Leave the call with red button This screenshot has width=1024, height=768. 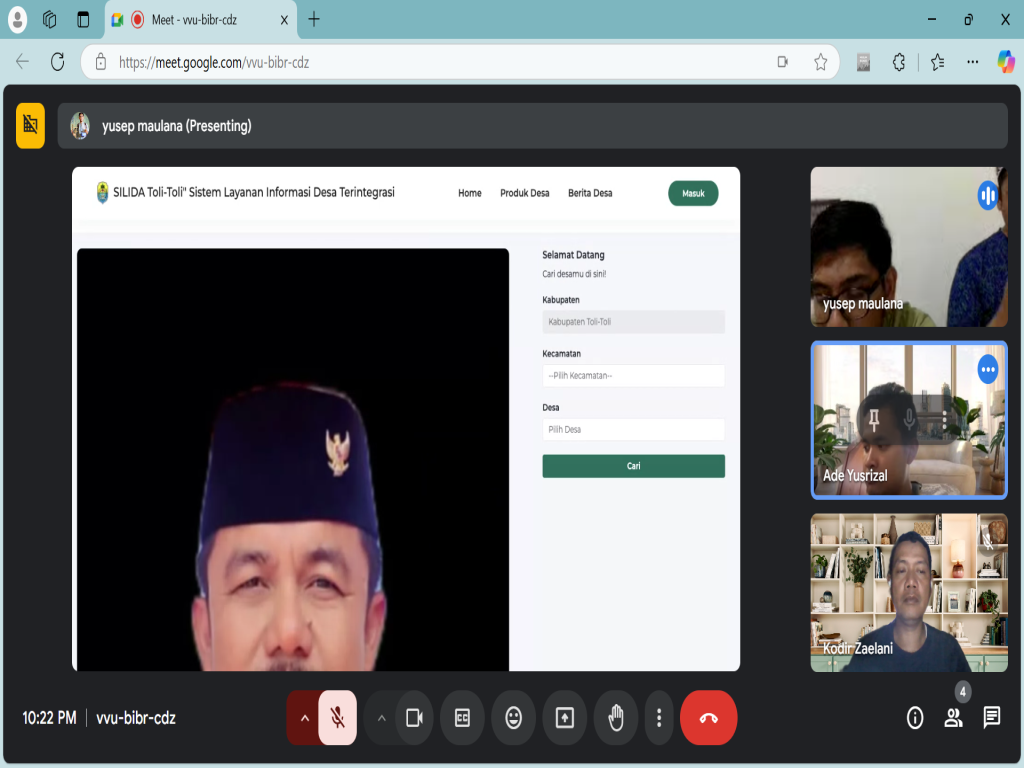(x=708, y=718)
